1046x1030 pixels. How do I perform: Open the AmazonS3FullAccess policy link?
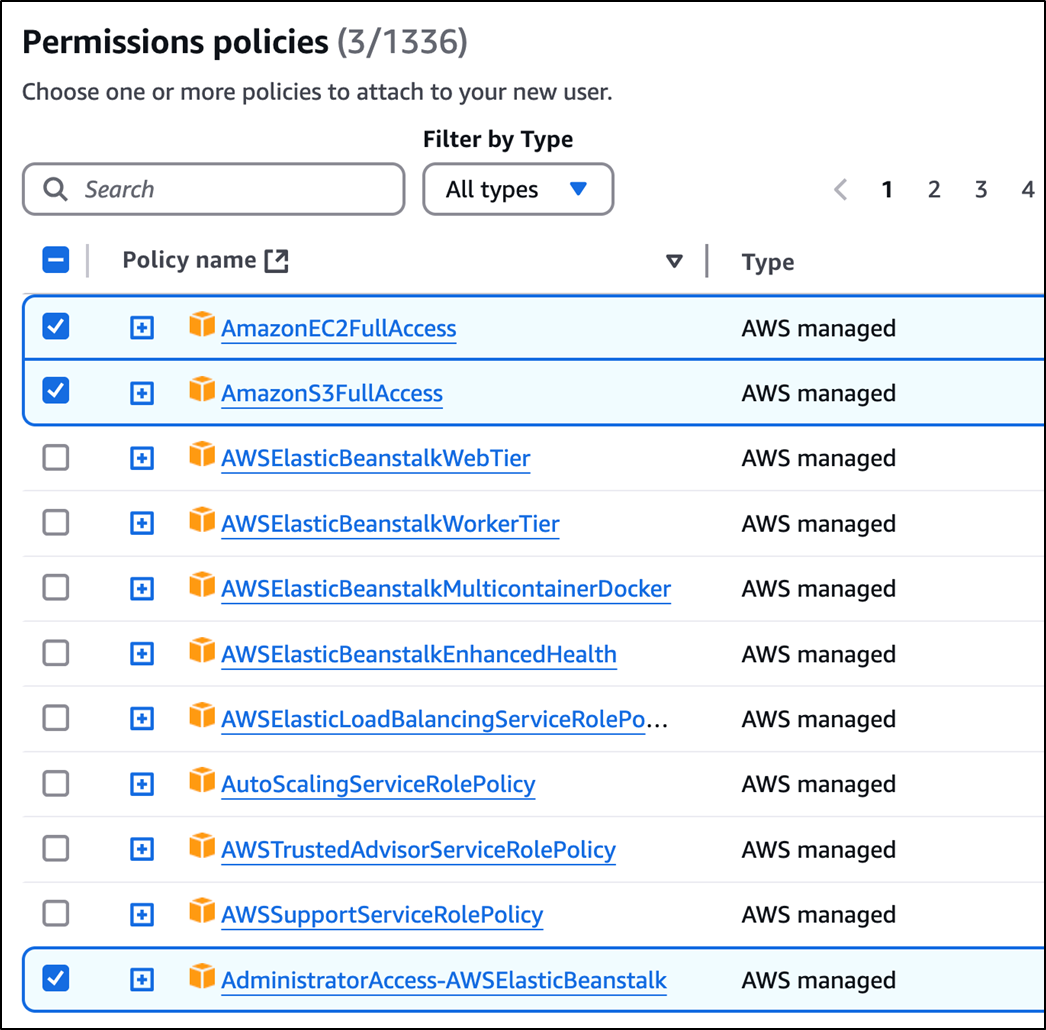(332, 394)
